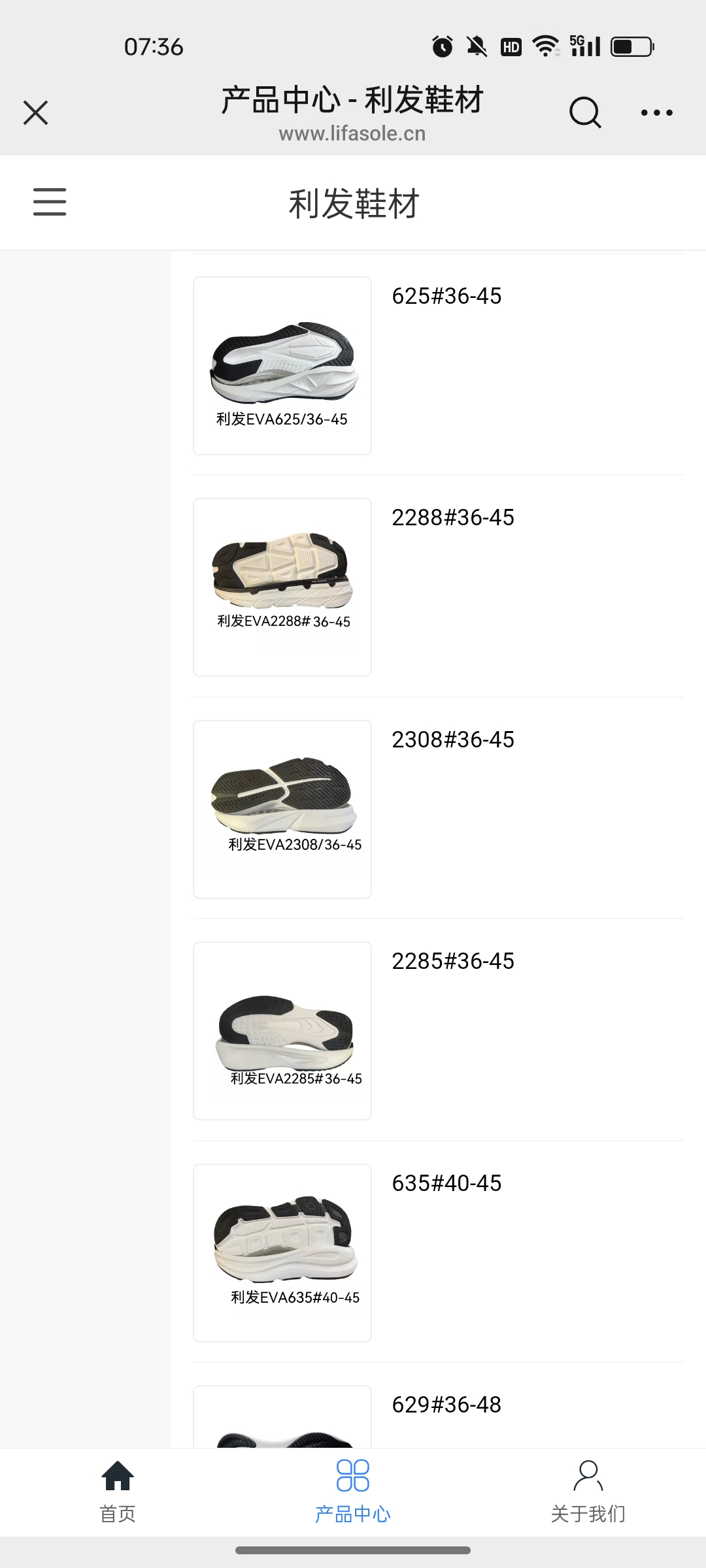Tap the 利发鞋材 site header title
This screenshot has height=1568, width=706.
click(354, 203)
